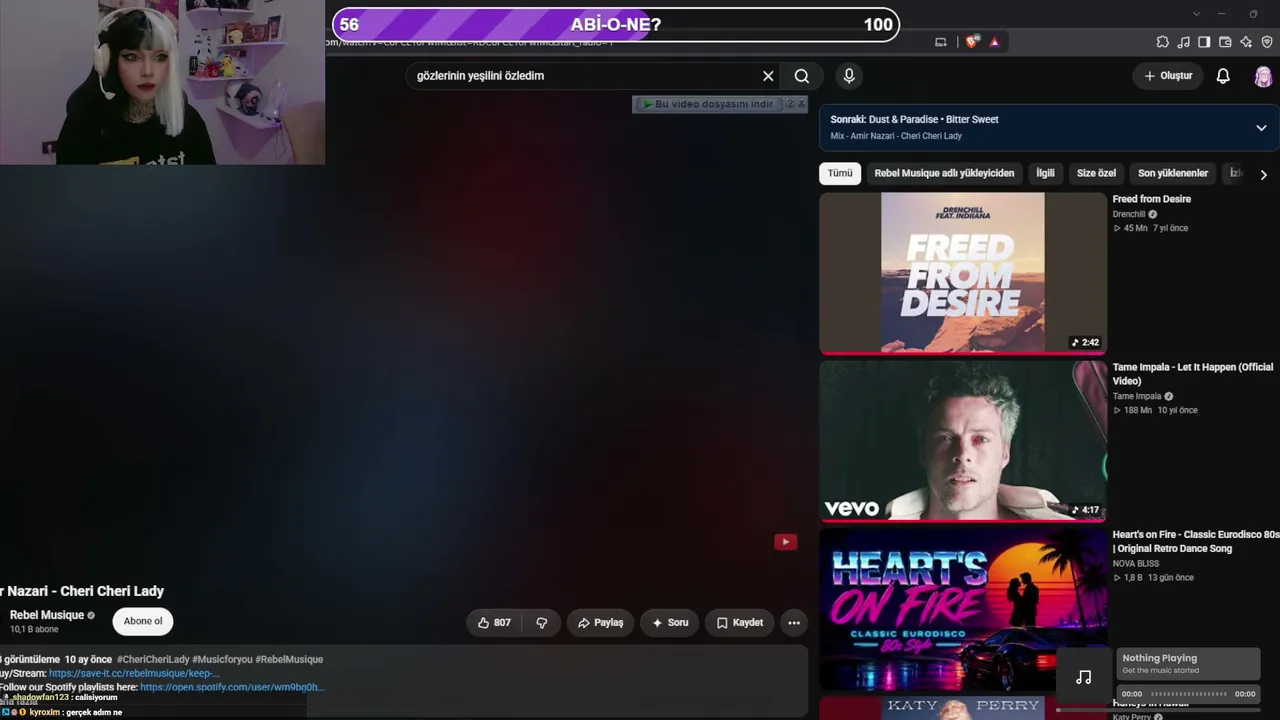The width and height of the screenshot is (1280, 720).
Task: Click the #CheriCheriLady hashtag
Action: [x=153, y=659]
